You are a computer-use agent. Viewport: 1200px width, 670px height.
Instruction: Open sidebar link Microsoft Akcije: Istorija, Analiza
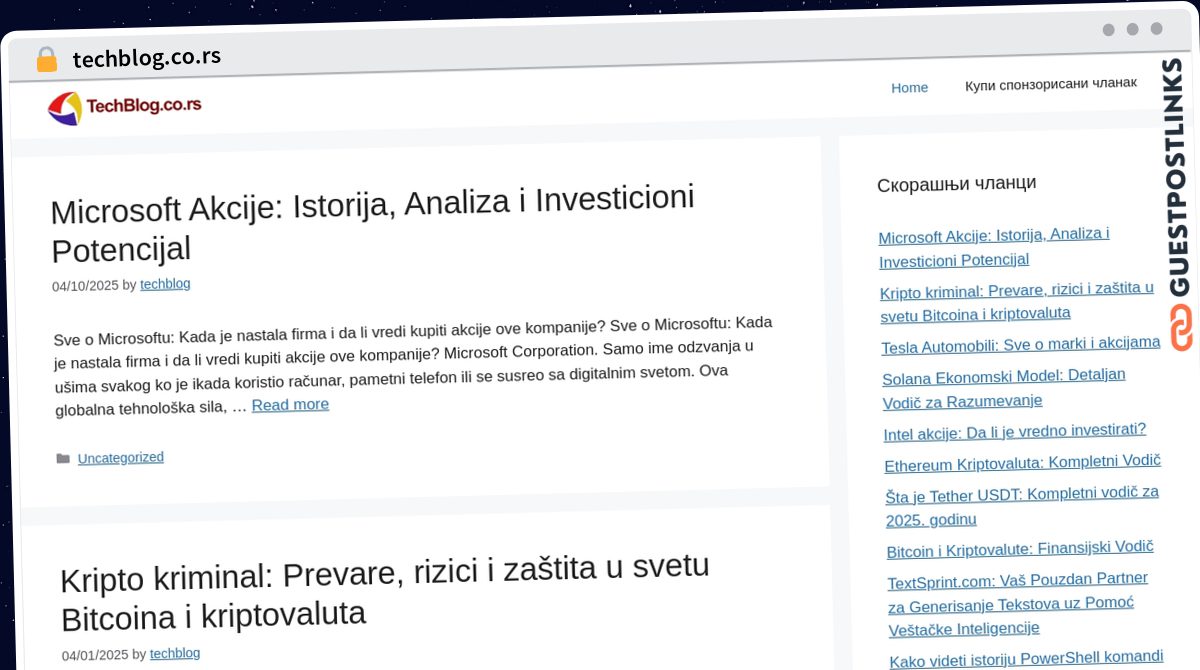994,247
